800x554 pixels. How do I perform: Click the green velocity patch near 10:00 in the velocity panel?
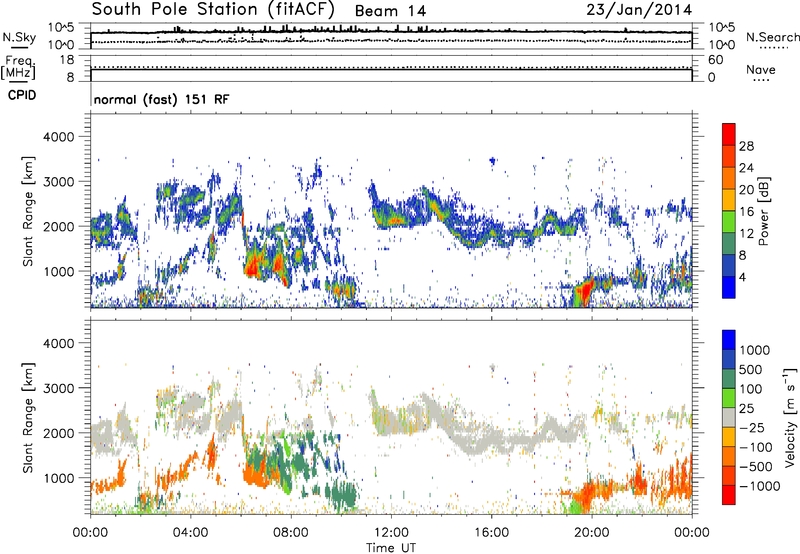point(342,496)
